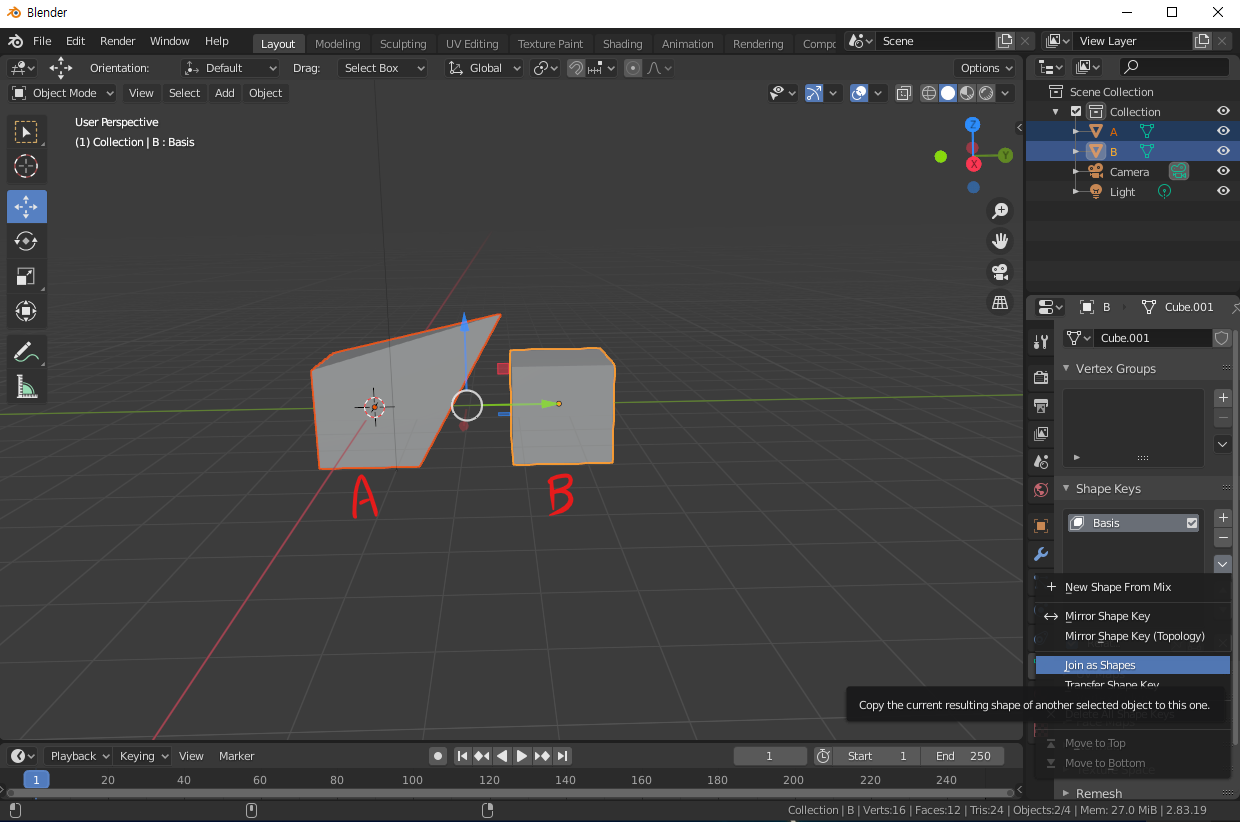Screen dimensions: 1240x822
Task: Select the Cursor tool
Action: click(26, 166)
